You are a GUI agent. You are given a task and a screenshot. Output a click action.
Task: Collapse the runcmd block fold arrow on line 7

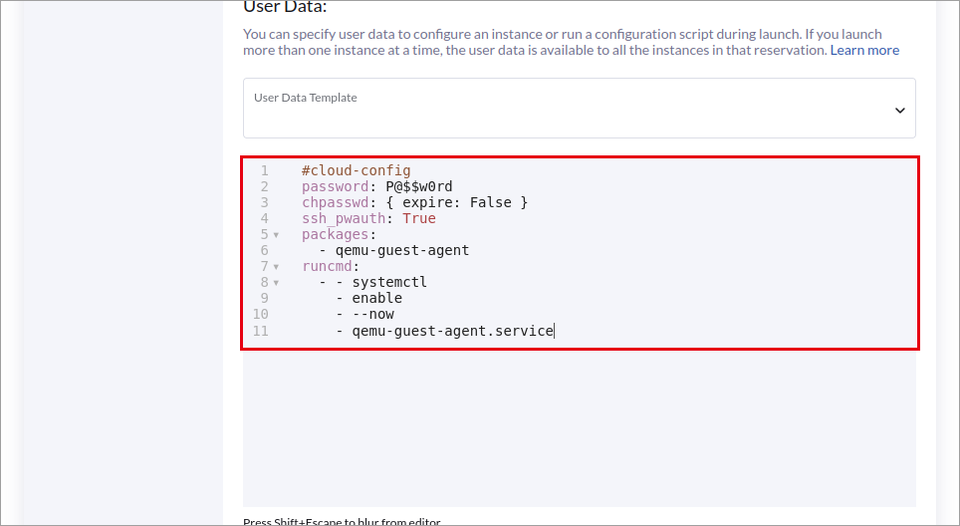point(276,267)
